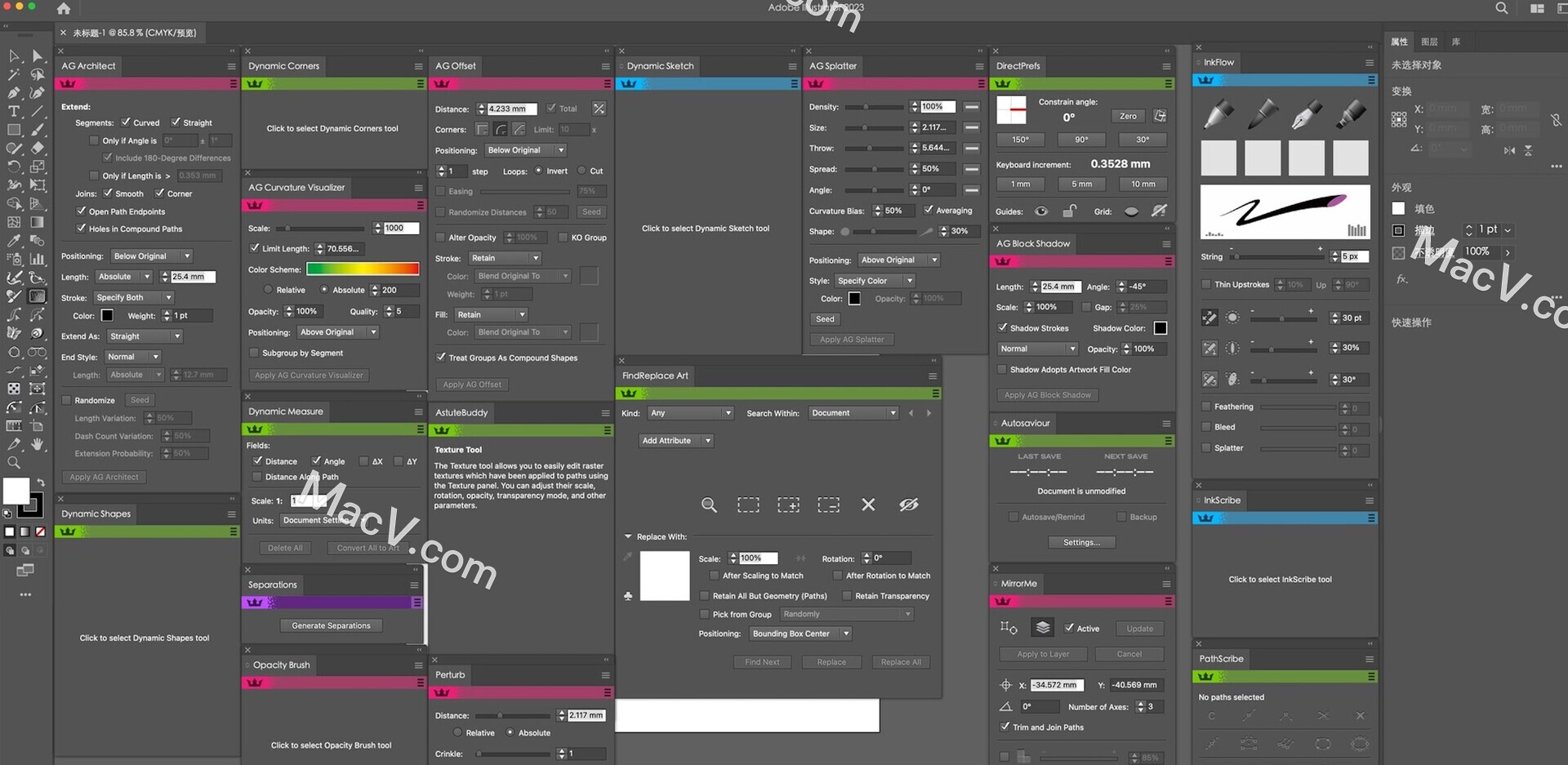Click the hidden-eye icon in FindReplace Art
This screenshot has width=1568, height=765.
[908, 505]
